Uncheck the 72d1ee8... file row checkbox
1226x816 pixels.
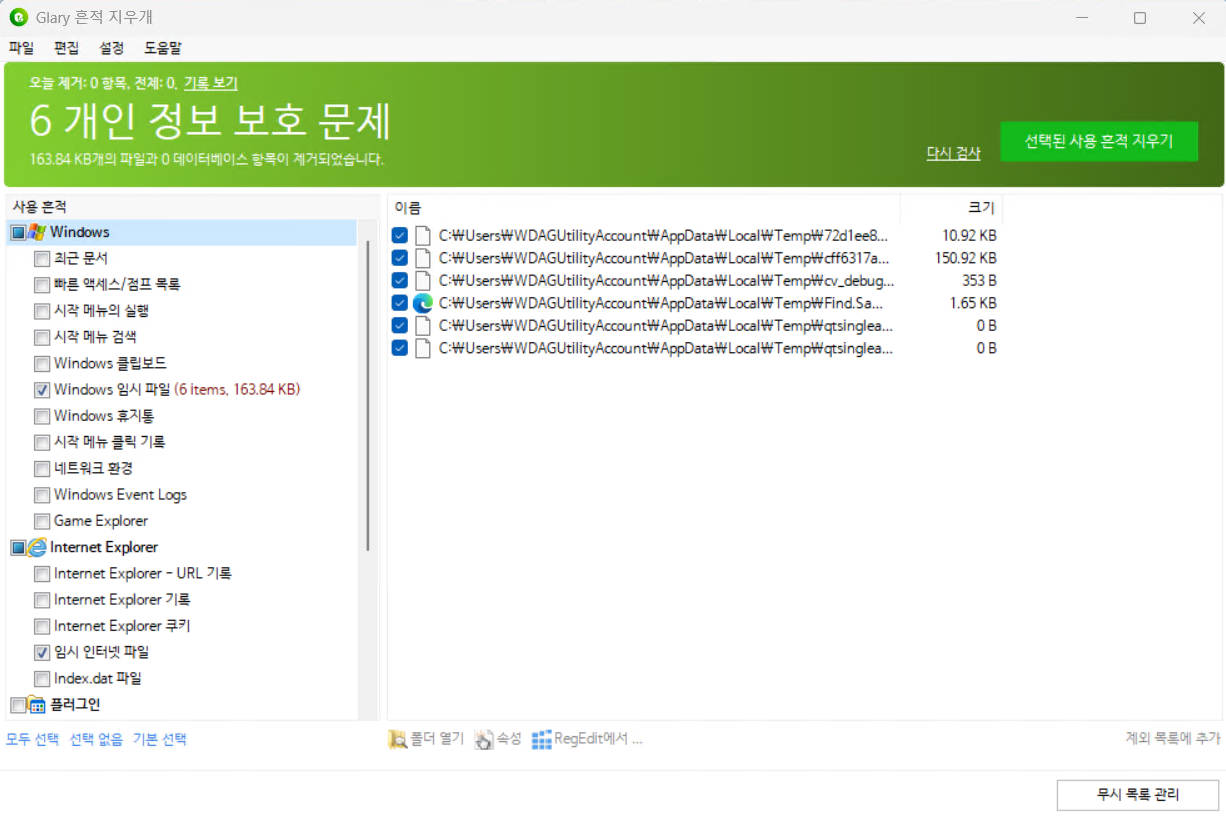[x=400, y=236]
